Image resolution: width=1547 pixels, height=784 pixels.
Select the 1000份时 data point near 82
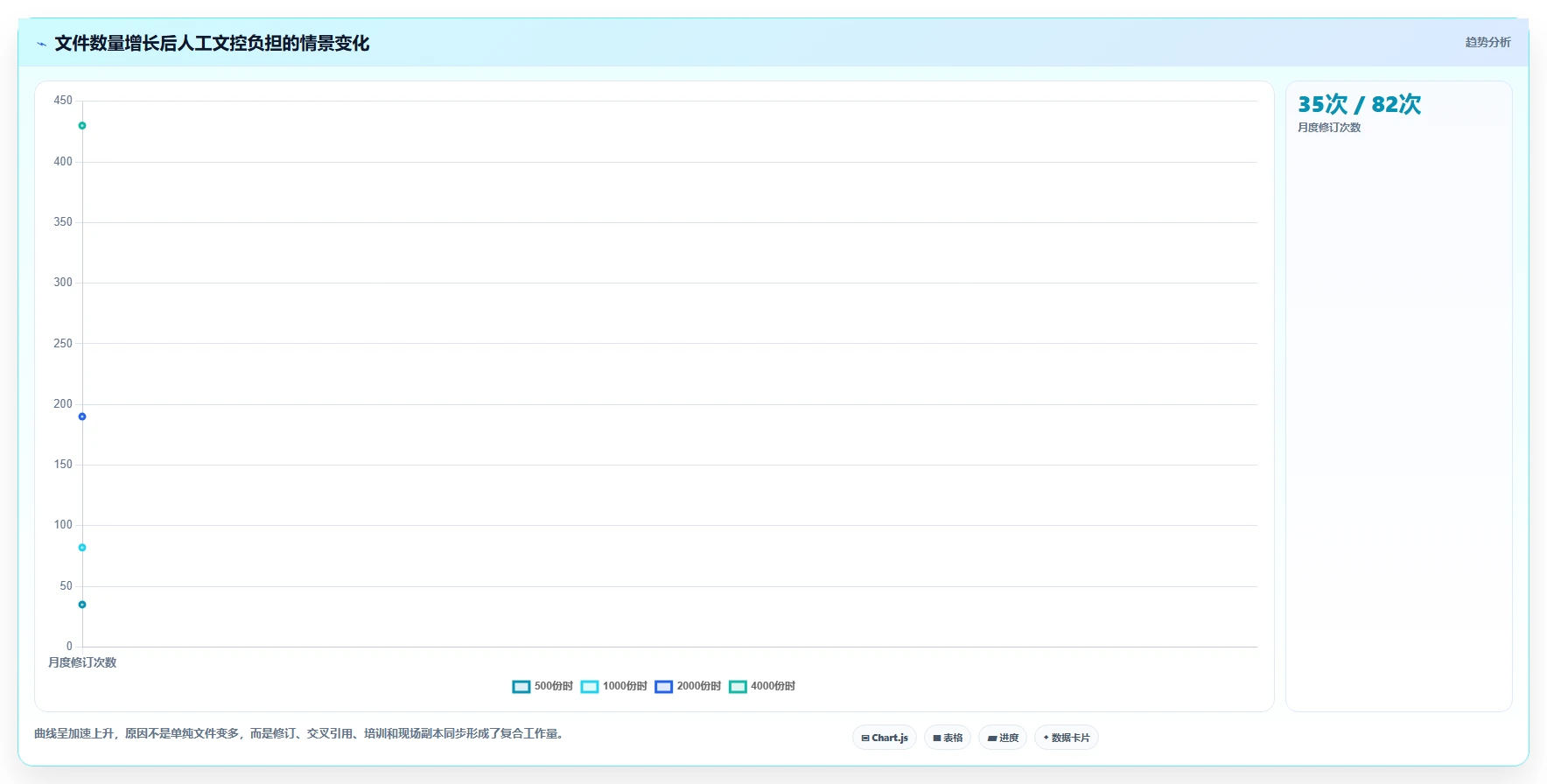click(82, 548)
